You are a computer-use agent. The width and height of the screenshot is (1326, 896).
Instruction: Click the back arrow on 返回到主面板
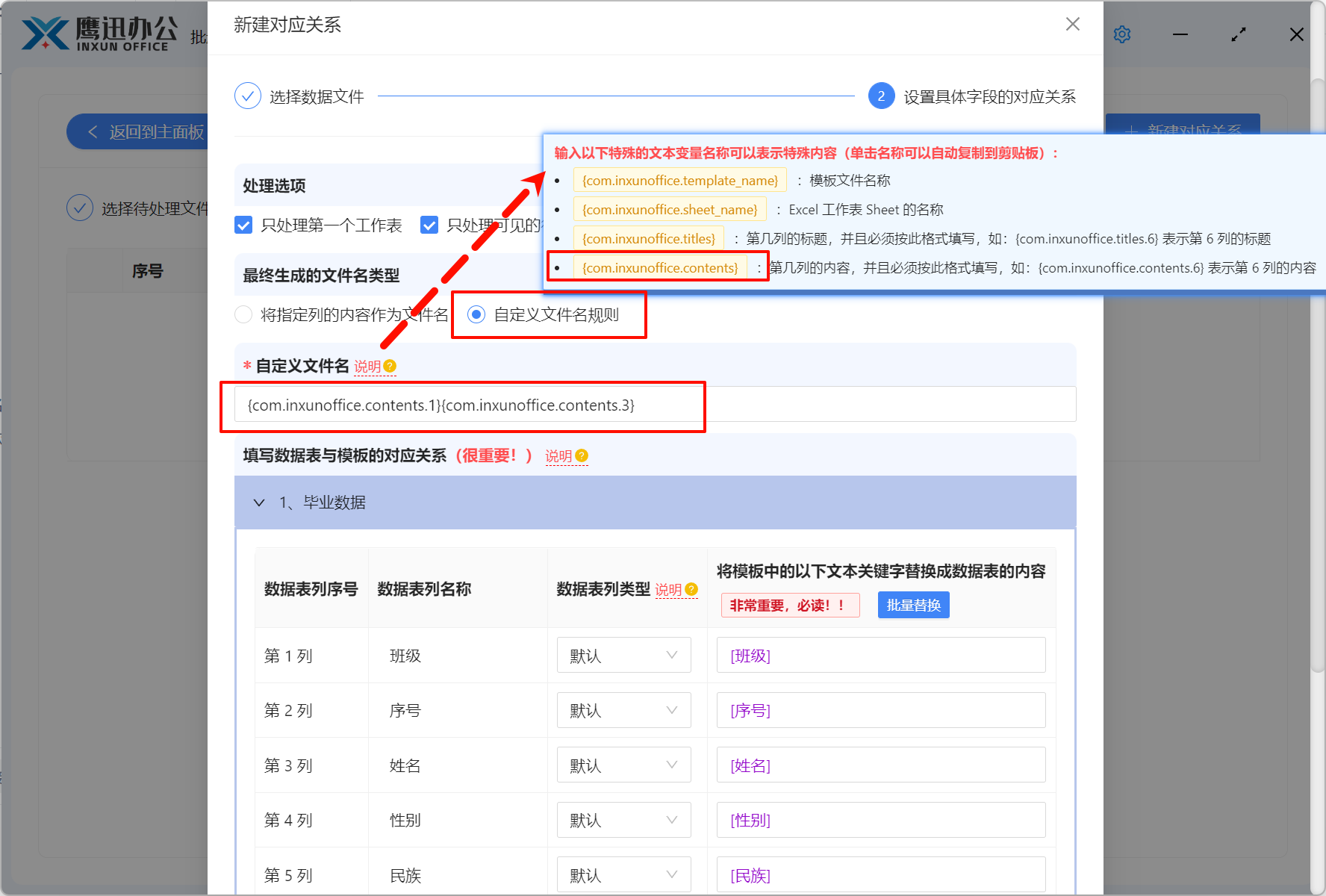tap(92, 131)
